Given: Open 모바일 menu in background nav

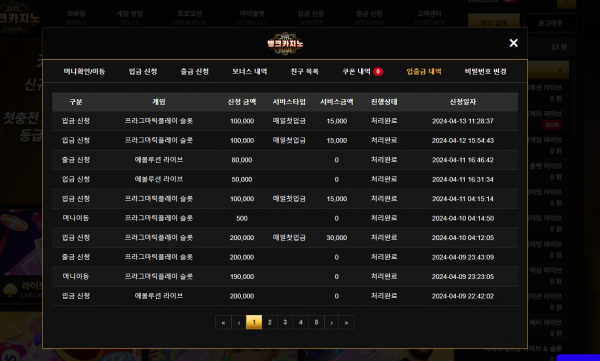Looking at the screenshot, I should pyautogui.click(x=76, y=17).
